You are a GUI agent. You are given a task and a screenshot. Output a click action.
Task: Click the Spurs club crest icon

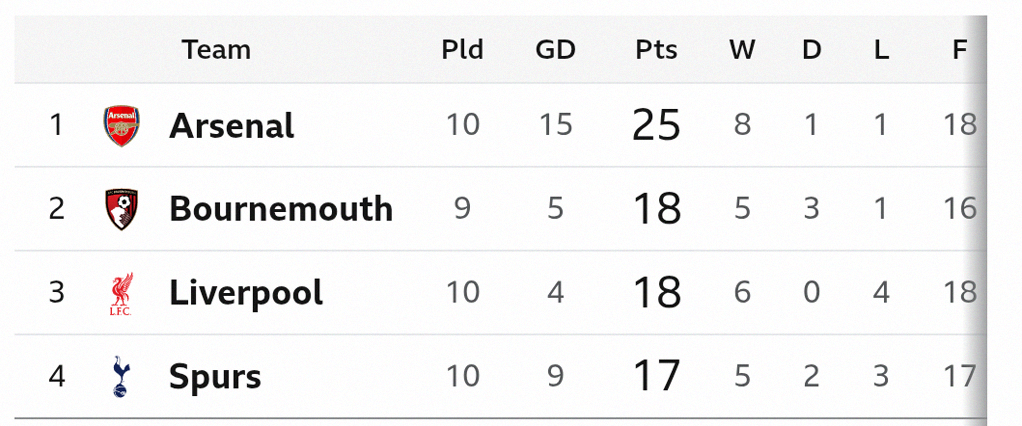(x=121, y=377)
